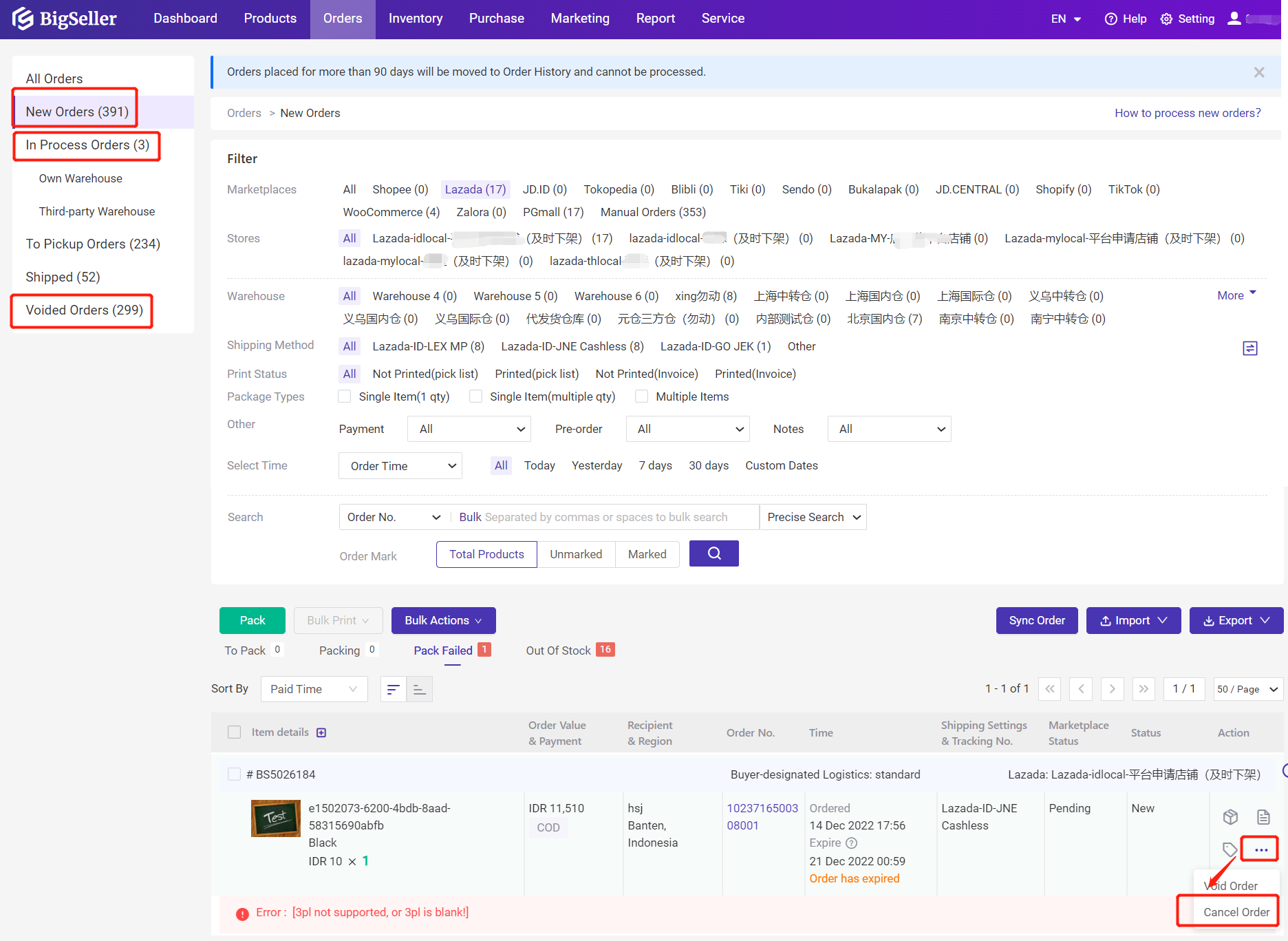Click the document icon in Action column
The width and height of the screenshot is (1288, 941).
[1263, 817]
